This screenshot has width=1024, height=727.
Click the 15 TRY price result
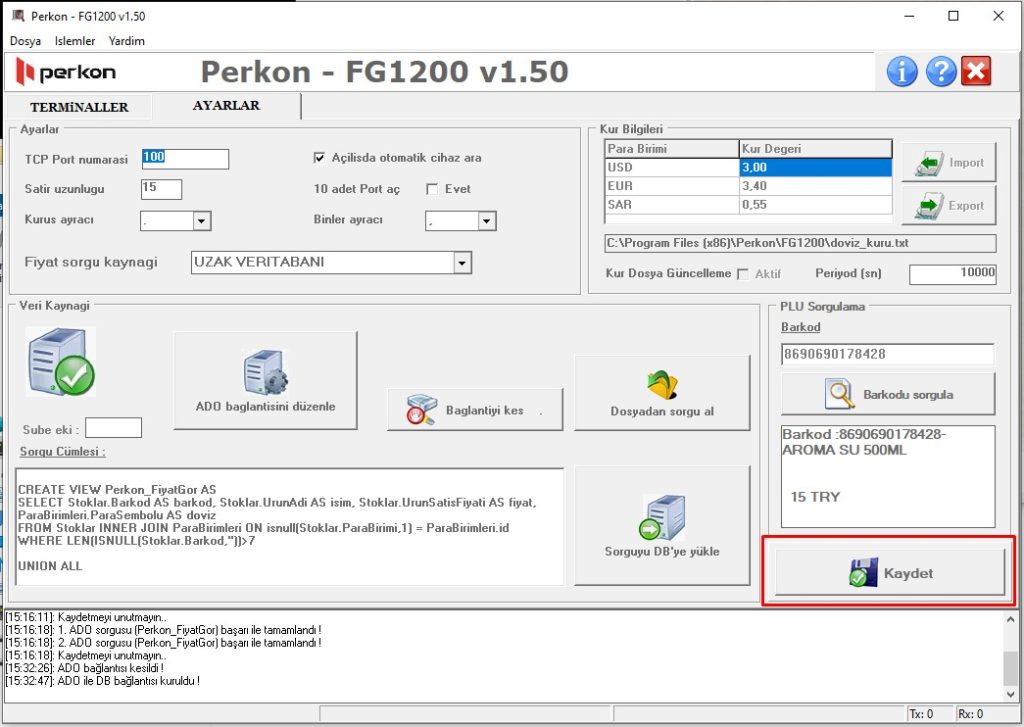point(815,497)
